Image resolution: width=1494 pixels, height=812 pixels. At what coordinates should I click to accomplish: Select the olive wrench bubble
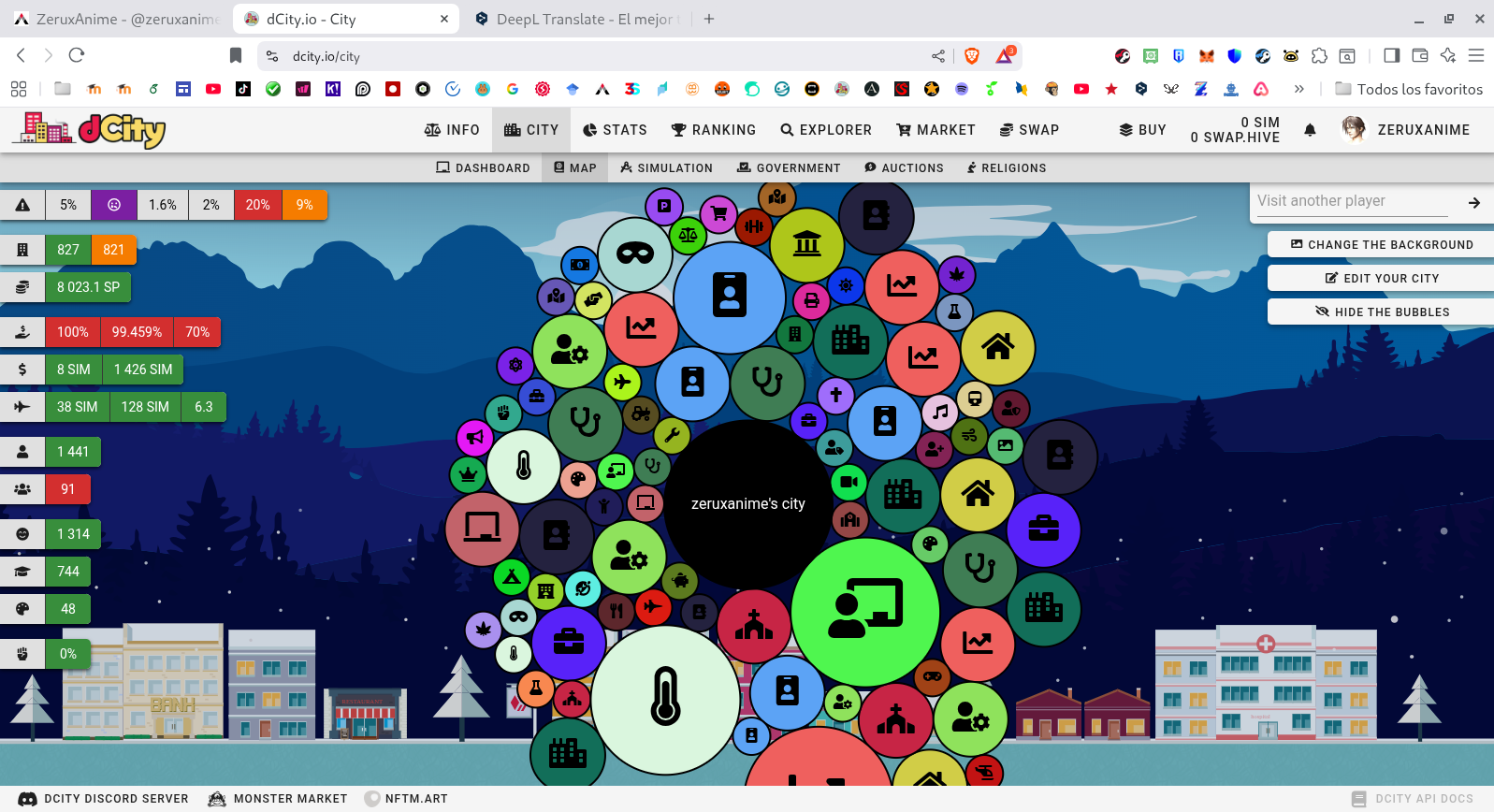(672, 434)
